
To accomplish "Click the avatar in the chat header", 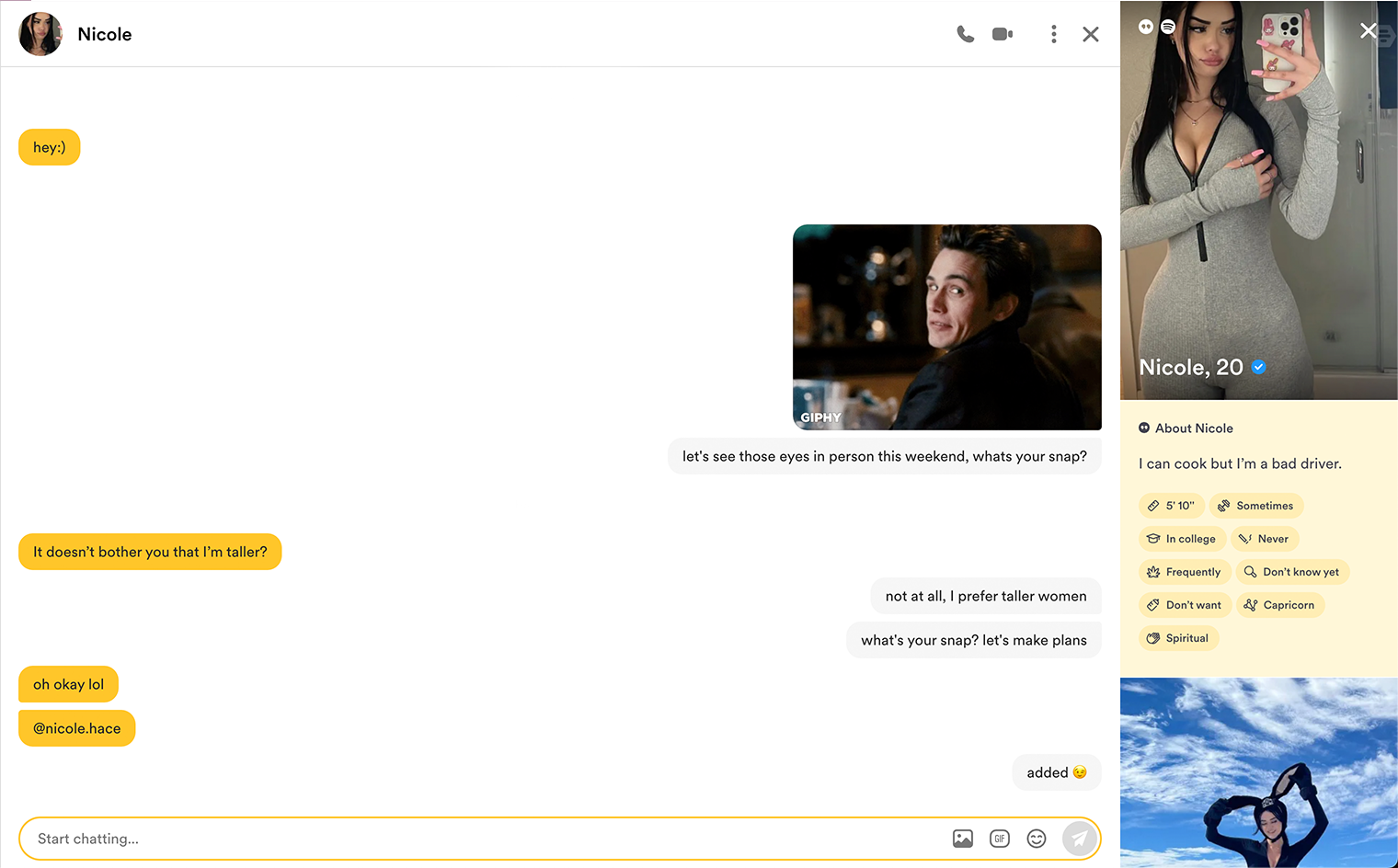I will (x=40, y=34).
